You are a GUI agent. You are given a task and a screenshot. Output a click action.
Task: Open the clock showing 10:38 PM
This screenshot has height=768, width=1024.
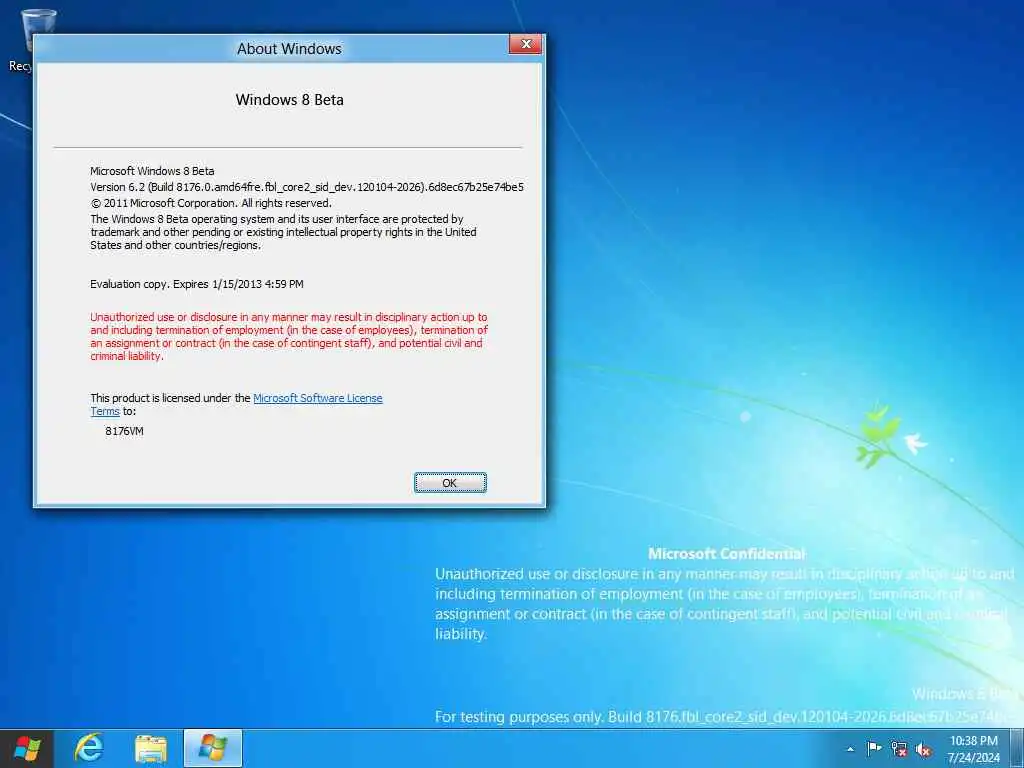[x=973, y=749]
